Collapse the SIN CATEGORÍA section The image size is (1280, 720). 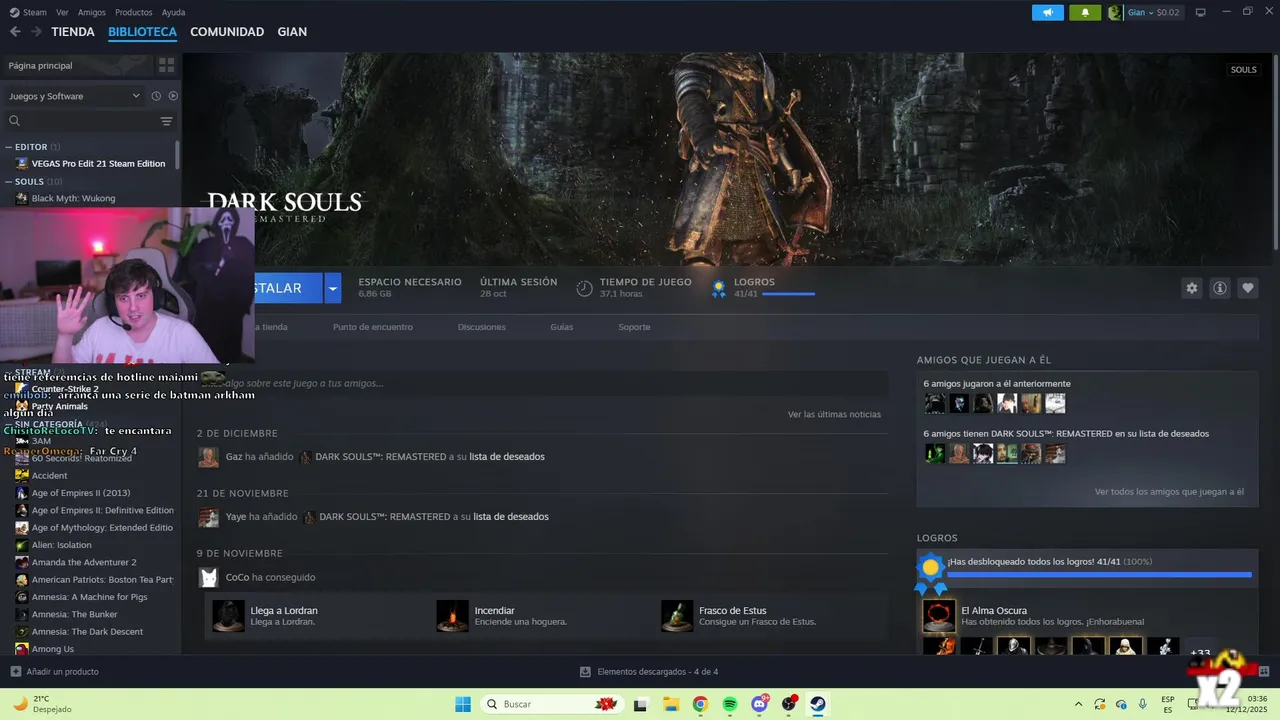[x=9, y=424]
